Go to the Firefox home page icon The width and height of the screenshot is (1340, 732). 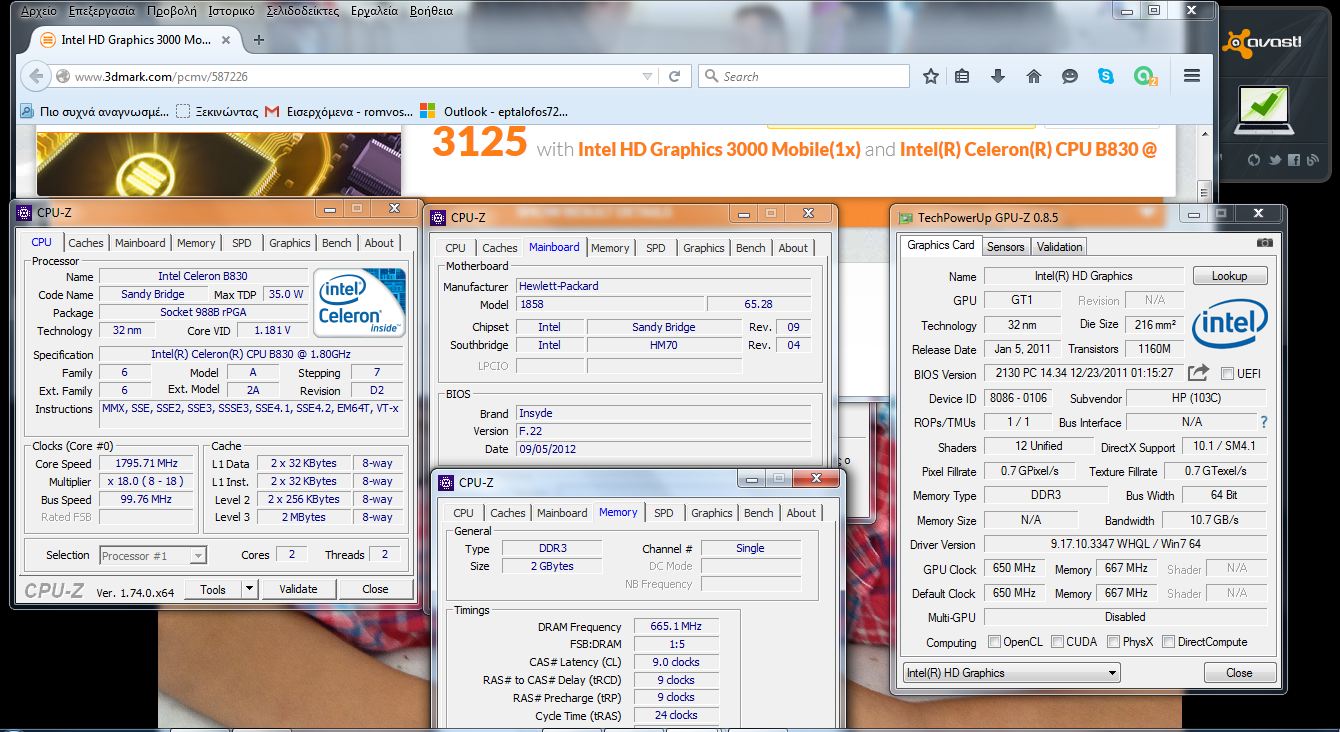1034,76
